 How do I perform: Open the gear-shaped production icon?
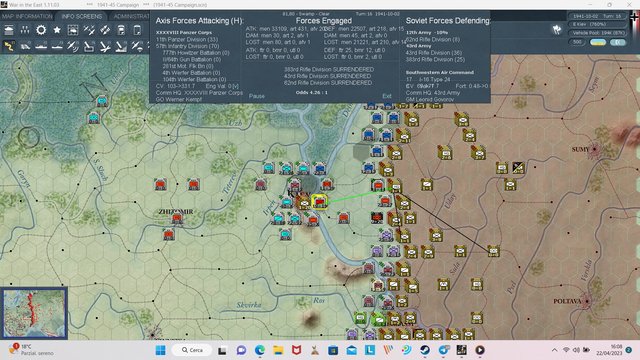point(41,30)
